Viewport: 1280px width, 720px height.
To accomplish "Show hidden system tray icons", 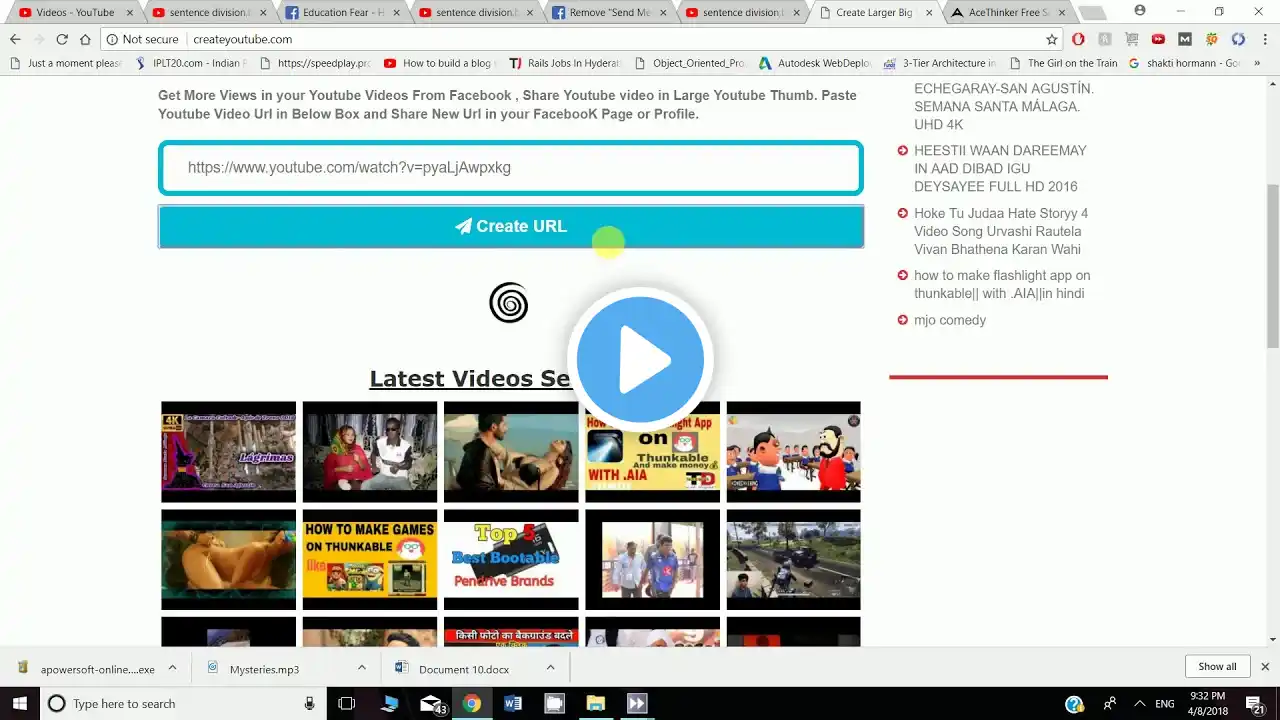I will click(x=1138, y=704).
